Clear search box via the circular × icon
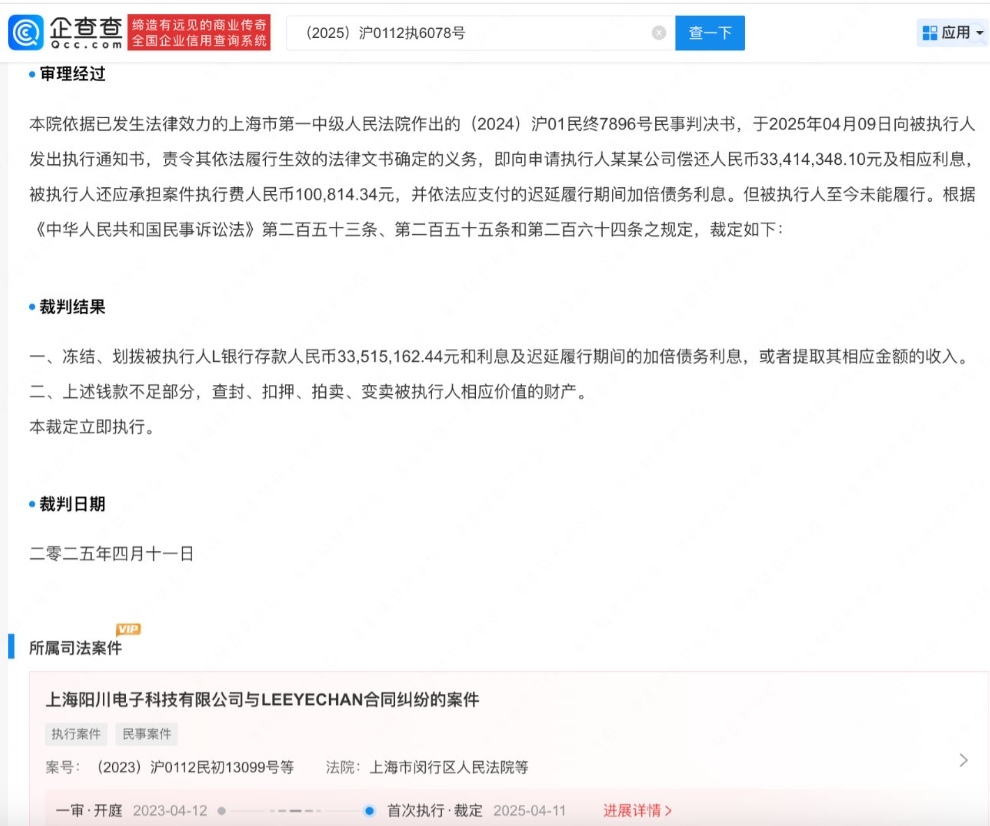The width and height of the screenshot is (990, 826). tap(657, 32)
